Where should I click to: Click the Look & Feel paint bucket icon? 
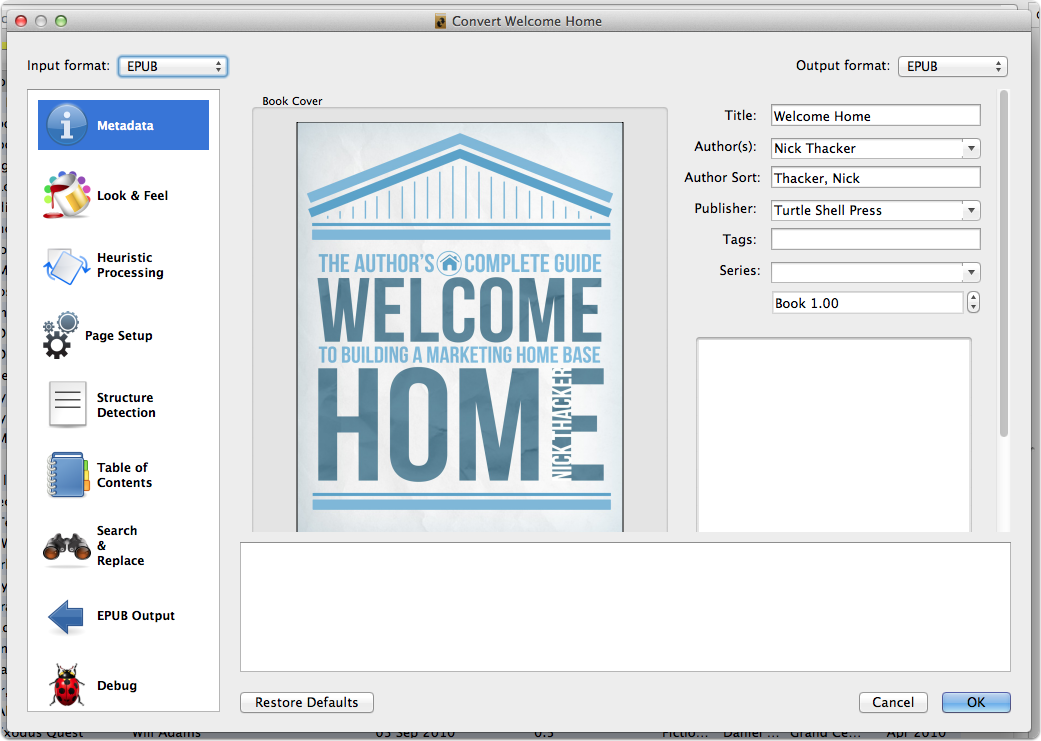click(67, 195)
